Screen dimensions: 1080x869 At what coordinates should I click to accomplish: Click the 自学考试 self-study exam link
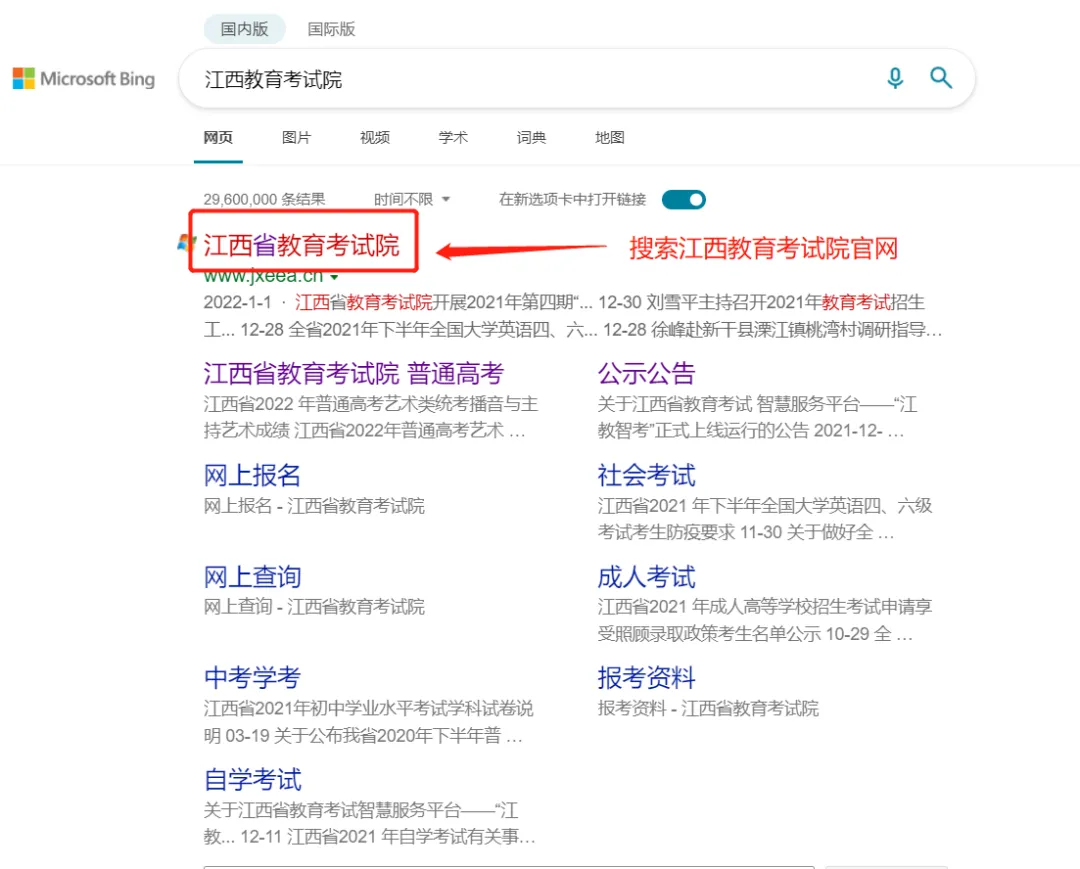[252, 780]
